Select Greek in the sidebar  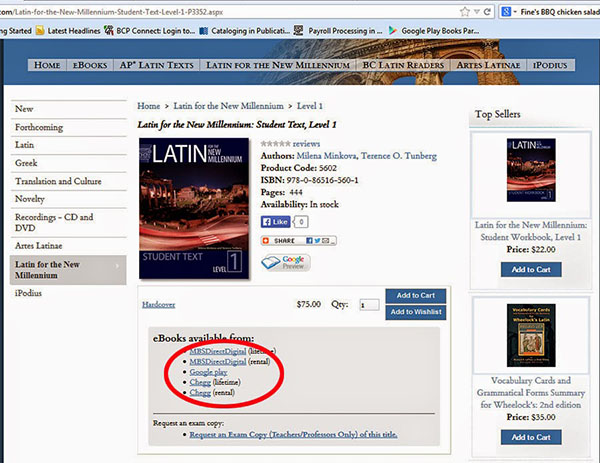(68, 163)
